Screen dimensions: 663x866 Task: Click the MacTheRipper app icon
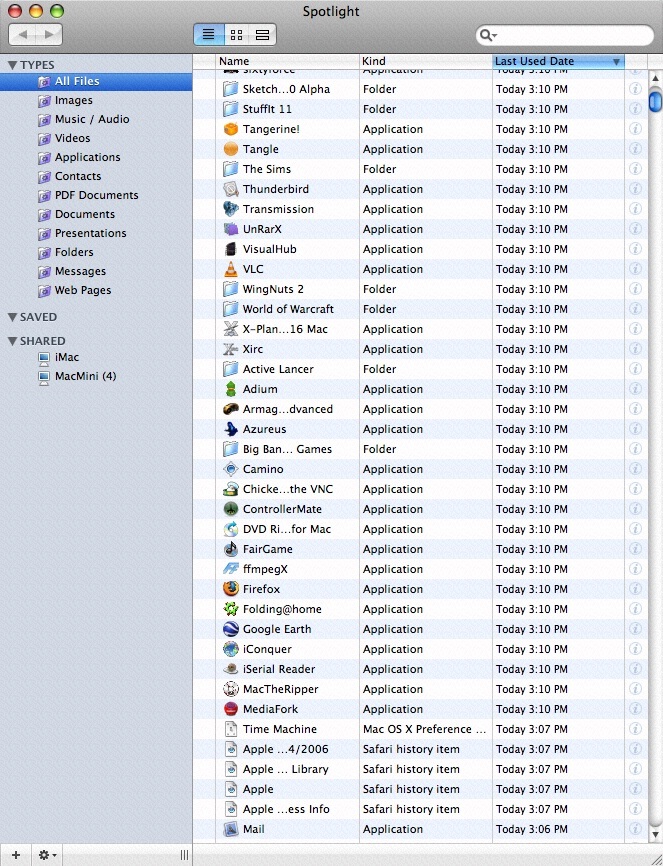[230, 689]
